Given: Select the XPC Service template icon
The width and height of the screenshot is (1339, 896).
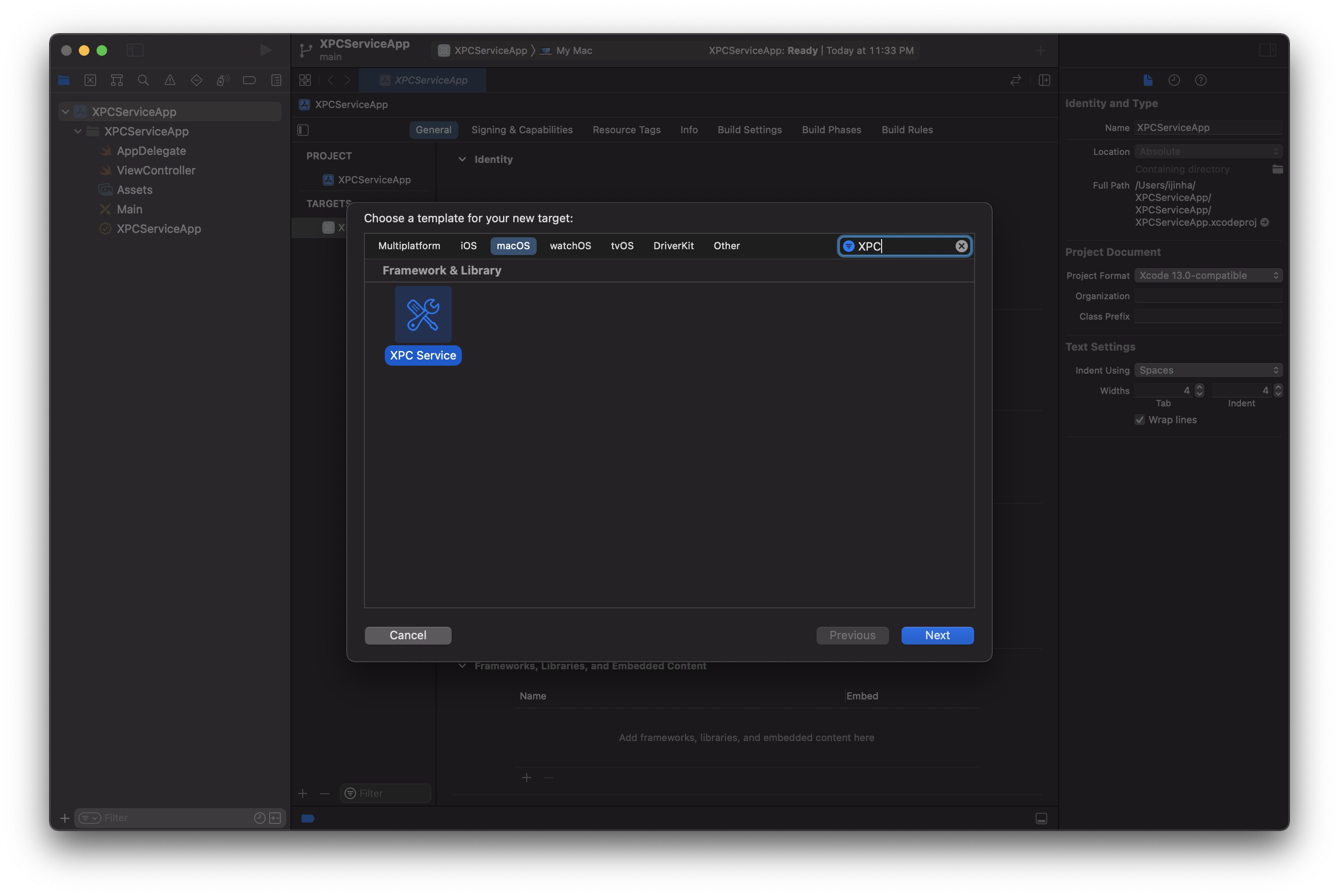Looking at the screenshot, I should click(423, 314).
